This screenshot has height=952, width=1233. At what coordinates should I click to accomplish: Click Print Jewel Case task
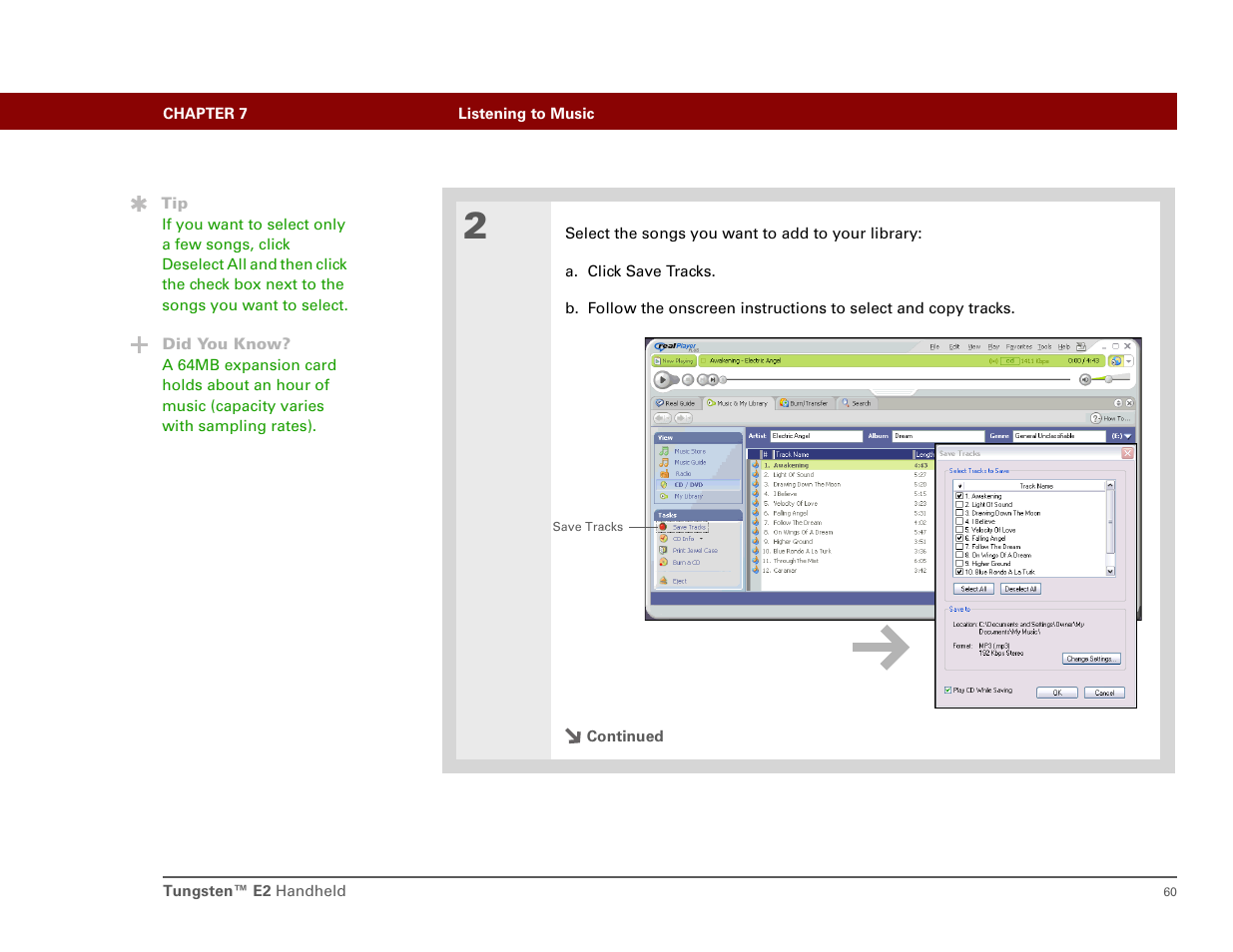(x=689, y=550)
